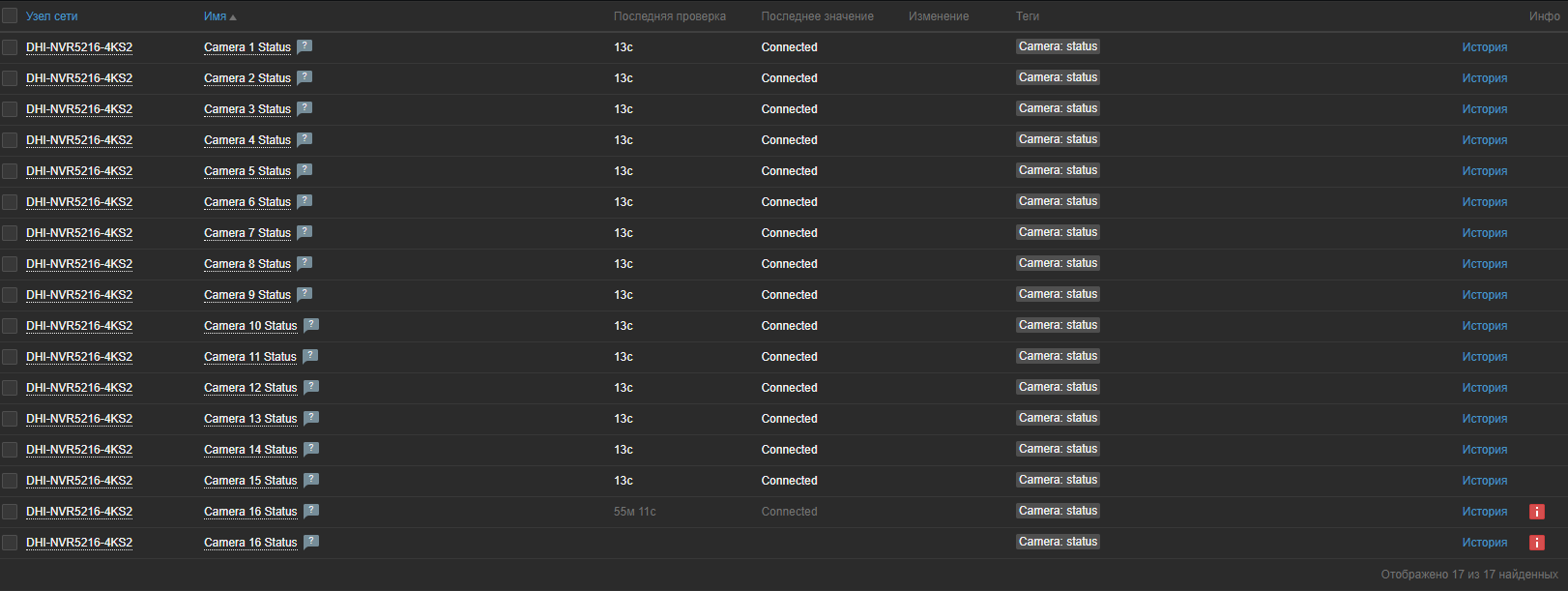Viewport: 1568px width, 591px height.
Task: Click the Camera: status tag in Camera 6 row
Action: (1058, 201)
